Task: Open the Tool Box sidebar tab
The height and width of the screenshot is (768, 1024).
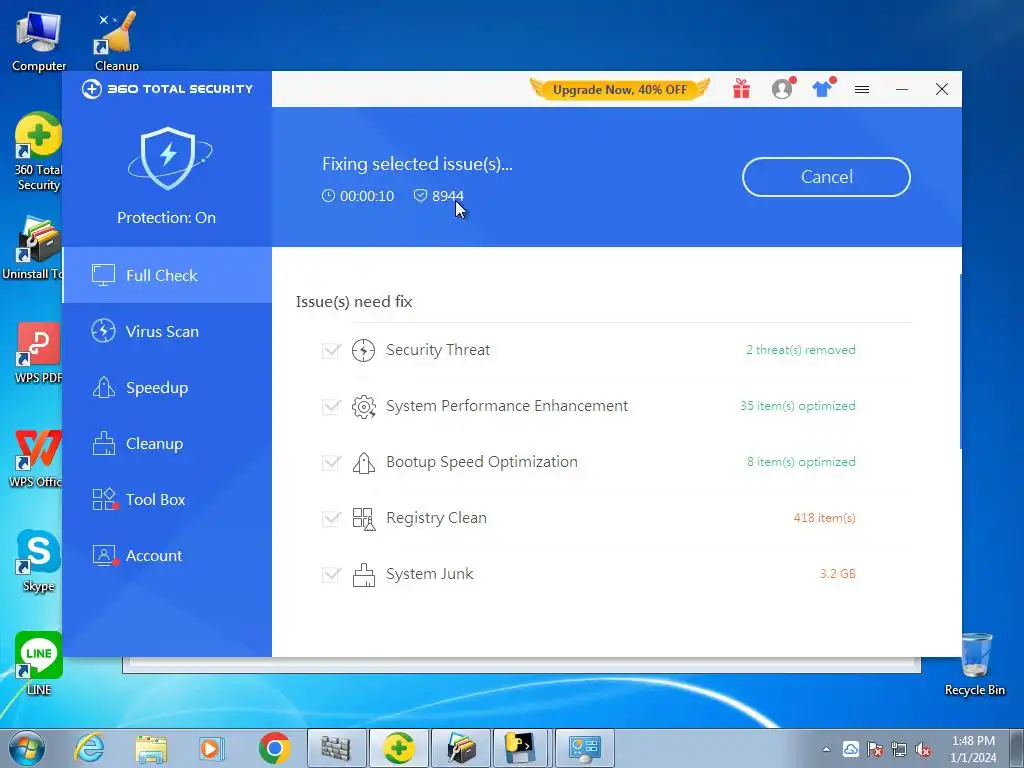Action: click(x=167, y=500)
